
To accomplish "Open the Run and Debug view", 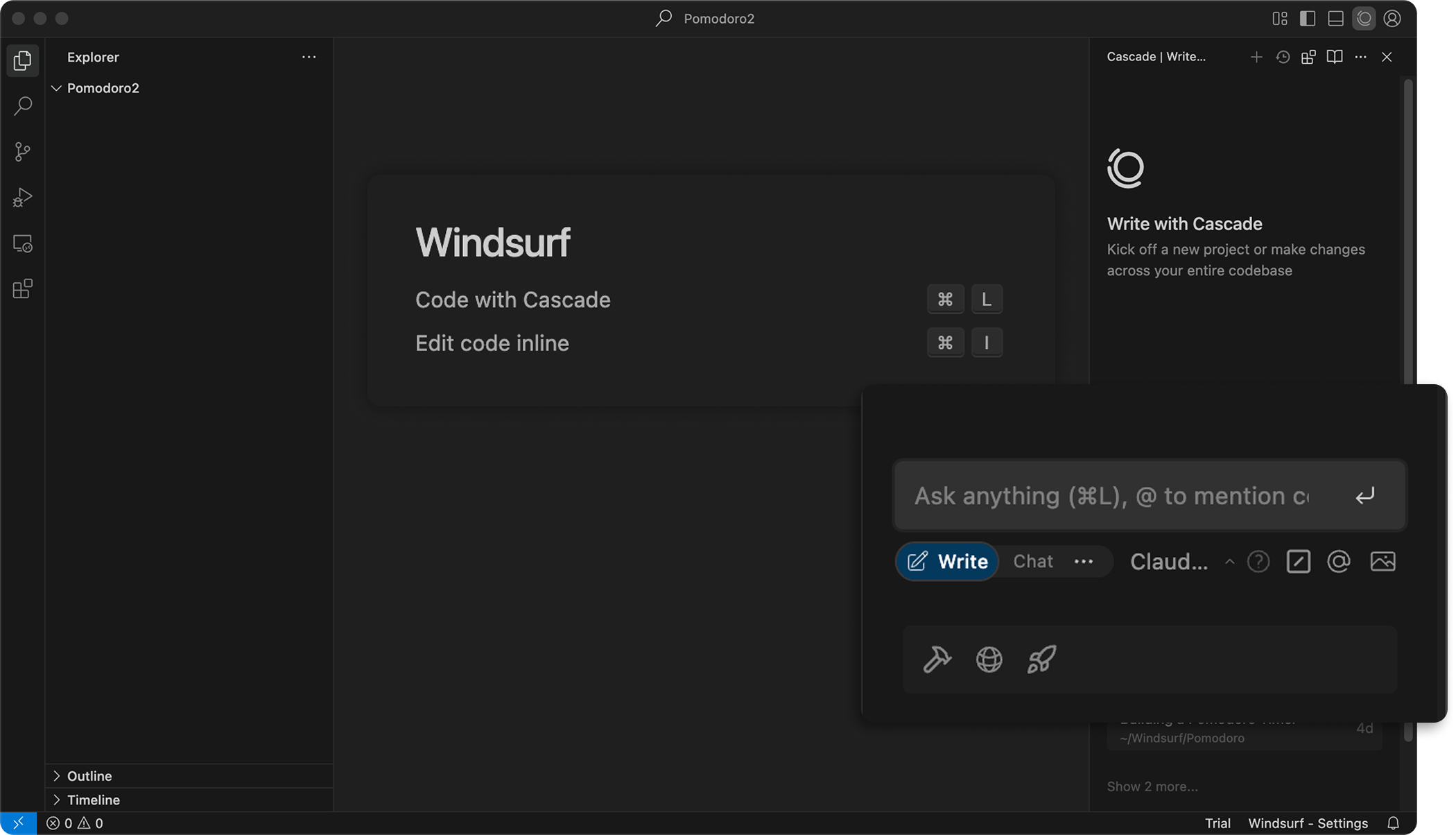I will tap(22, 198).
